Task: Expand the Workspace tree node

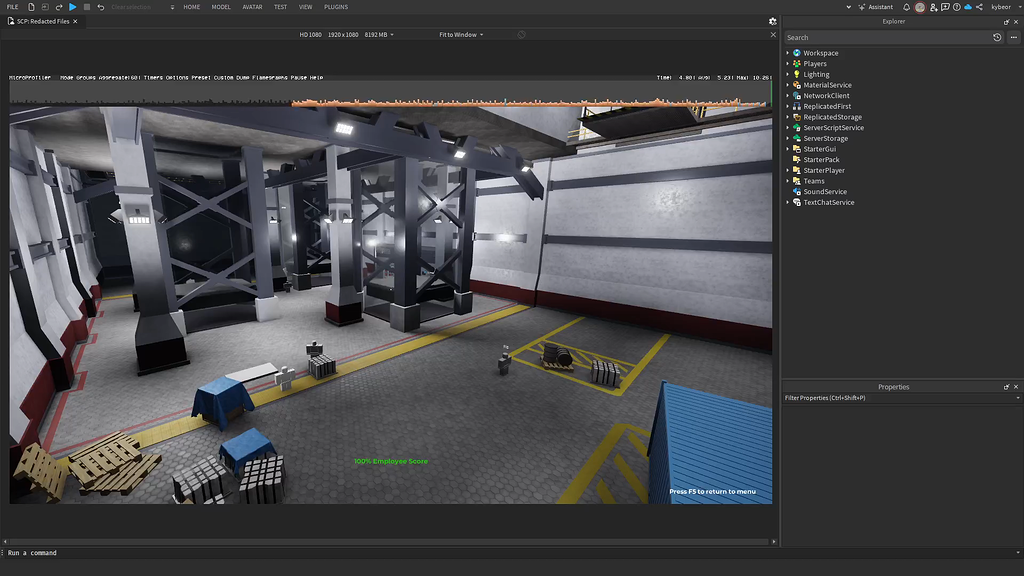Action: (x=787, y=53)
